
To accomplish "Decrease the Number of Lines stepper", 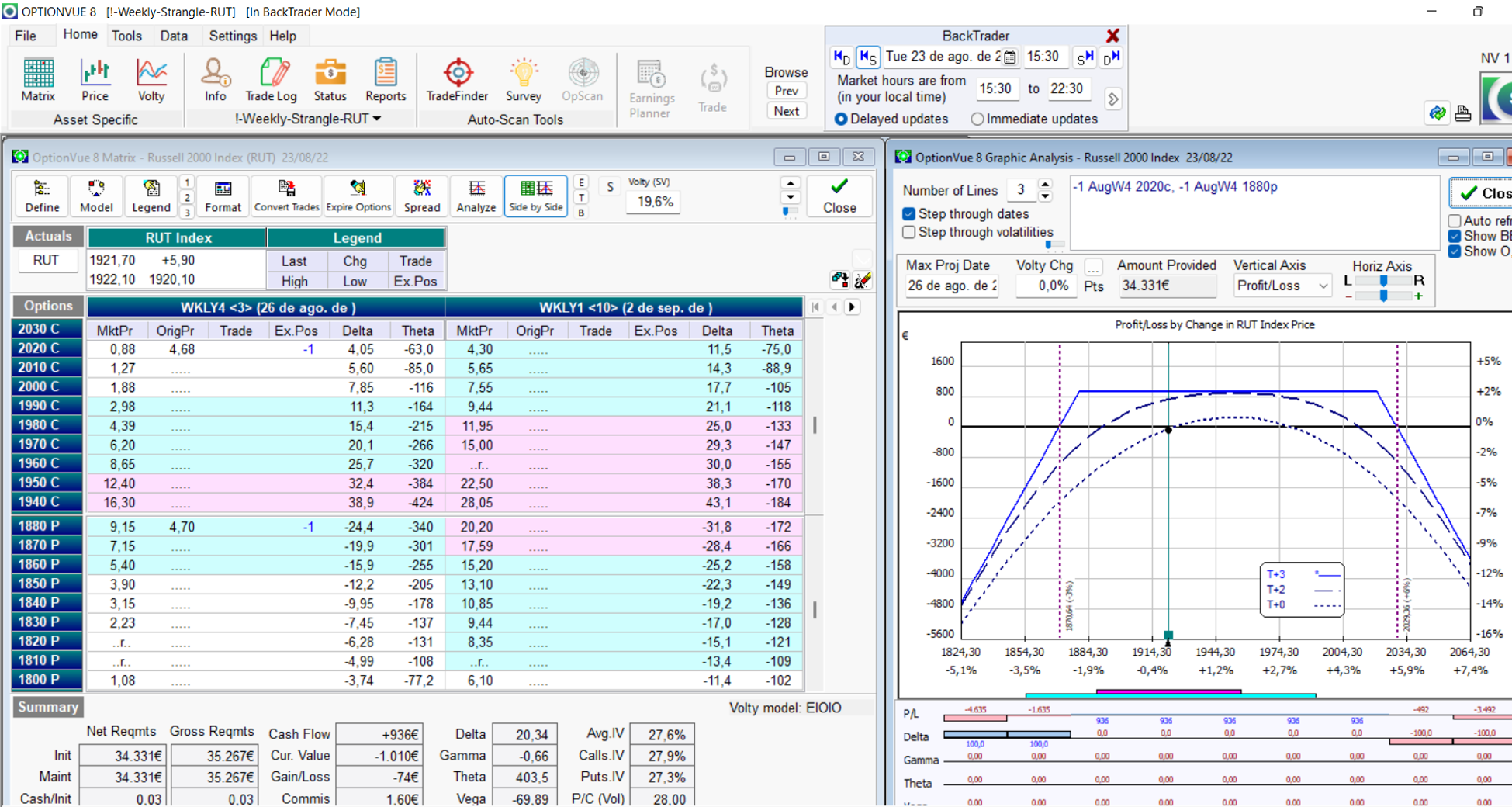I will pos(1045,196).
